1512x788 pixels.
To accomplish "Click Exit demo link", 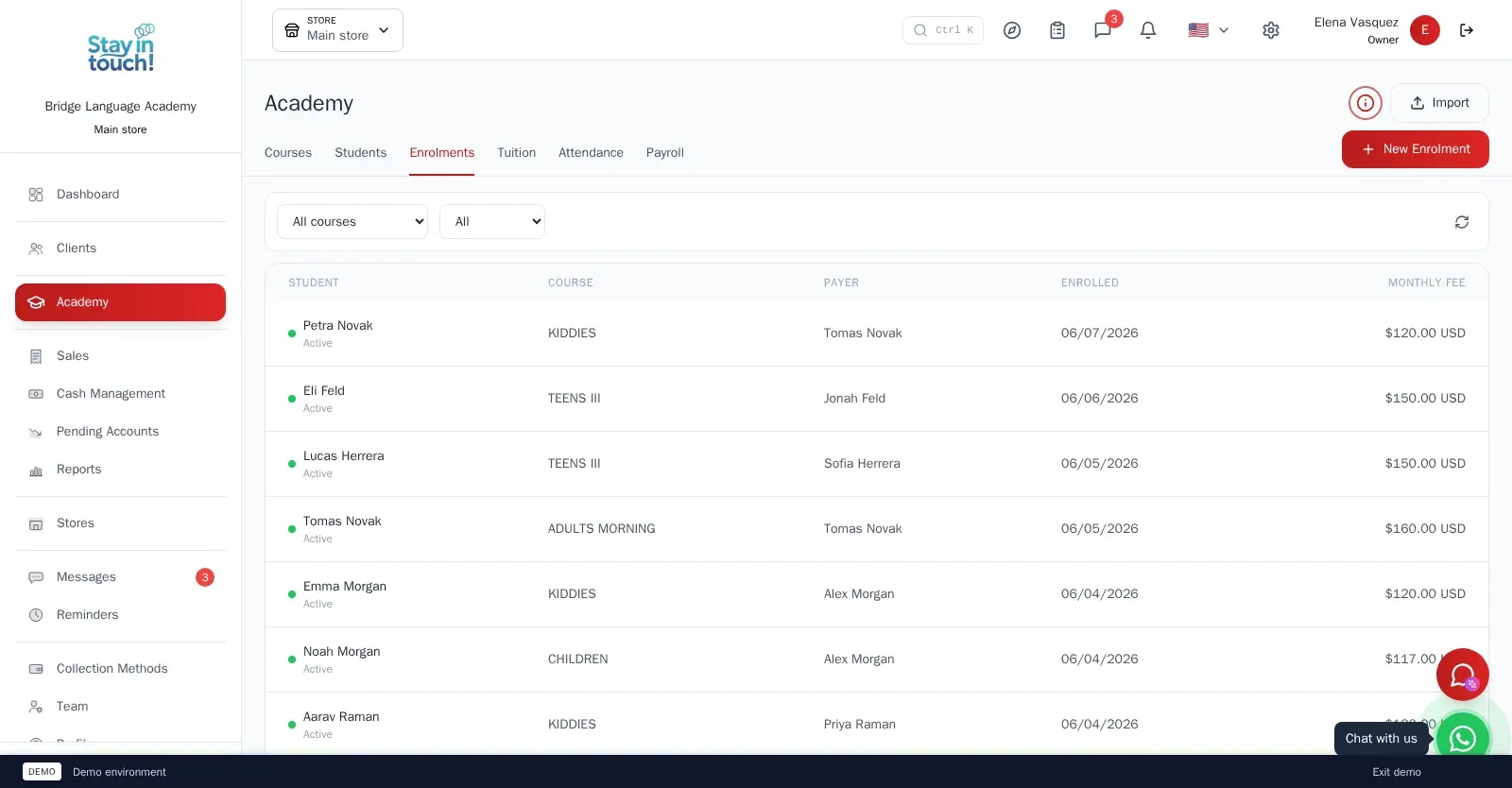I will [1397, 772].
